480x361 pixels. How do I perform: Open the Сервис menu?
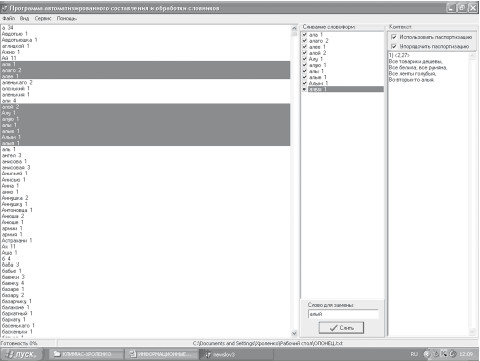point(43,18)
